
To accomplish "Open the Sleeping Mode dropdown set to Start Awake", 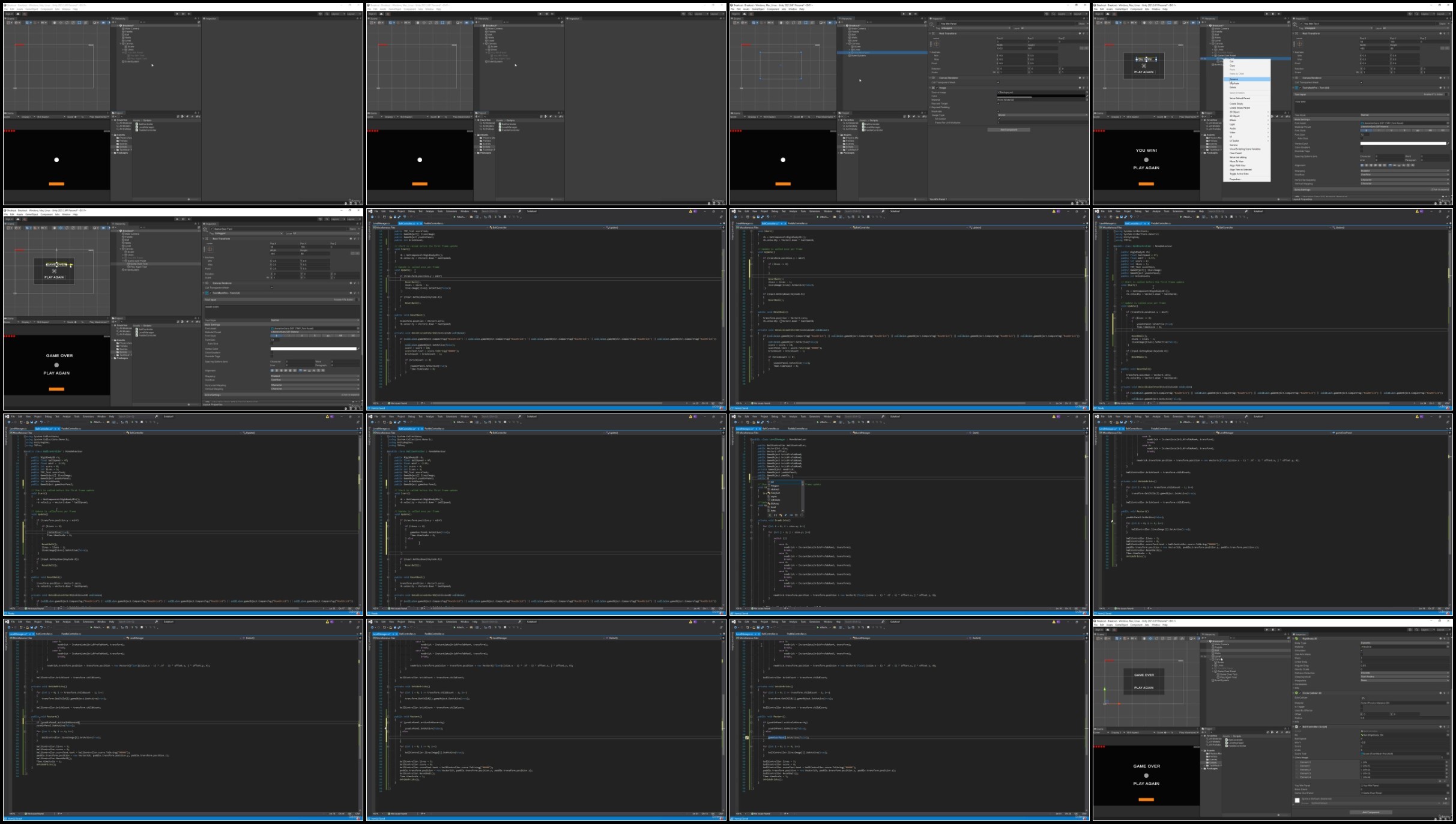I will tap(1404, 676).
